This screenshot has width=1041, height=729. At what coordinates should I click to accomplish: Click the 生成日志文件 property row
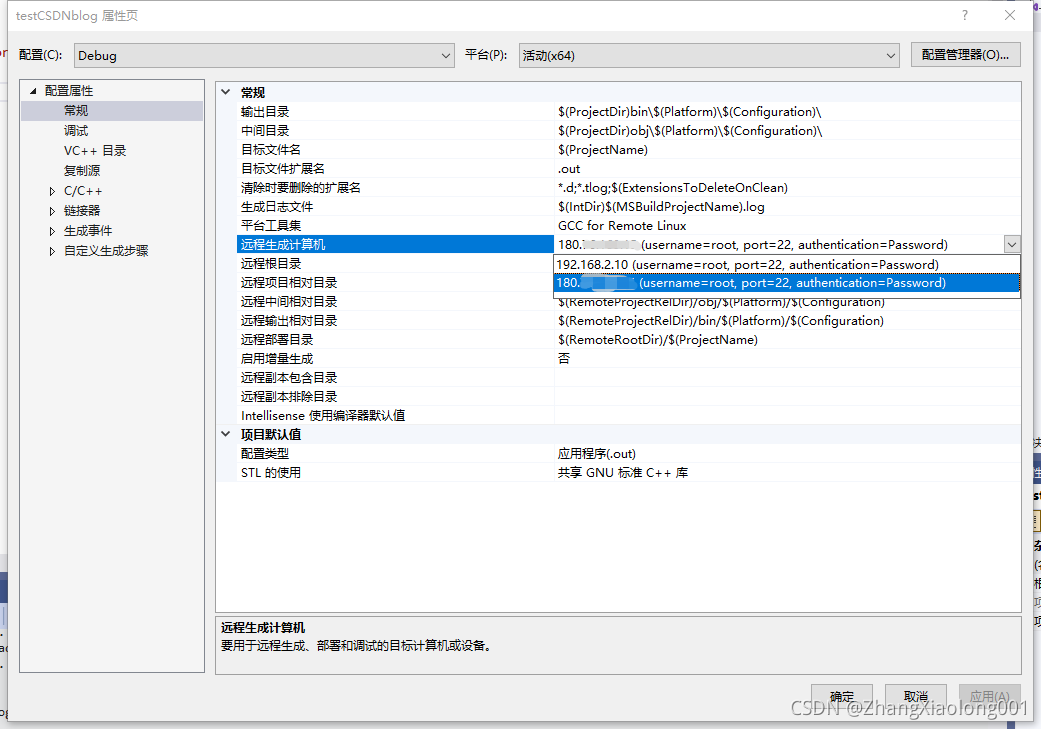point(629,206)
